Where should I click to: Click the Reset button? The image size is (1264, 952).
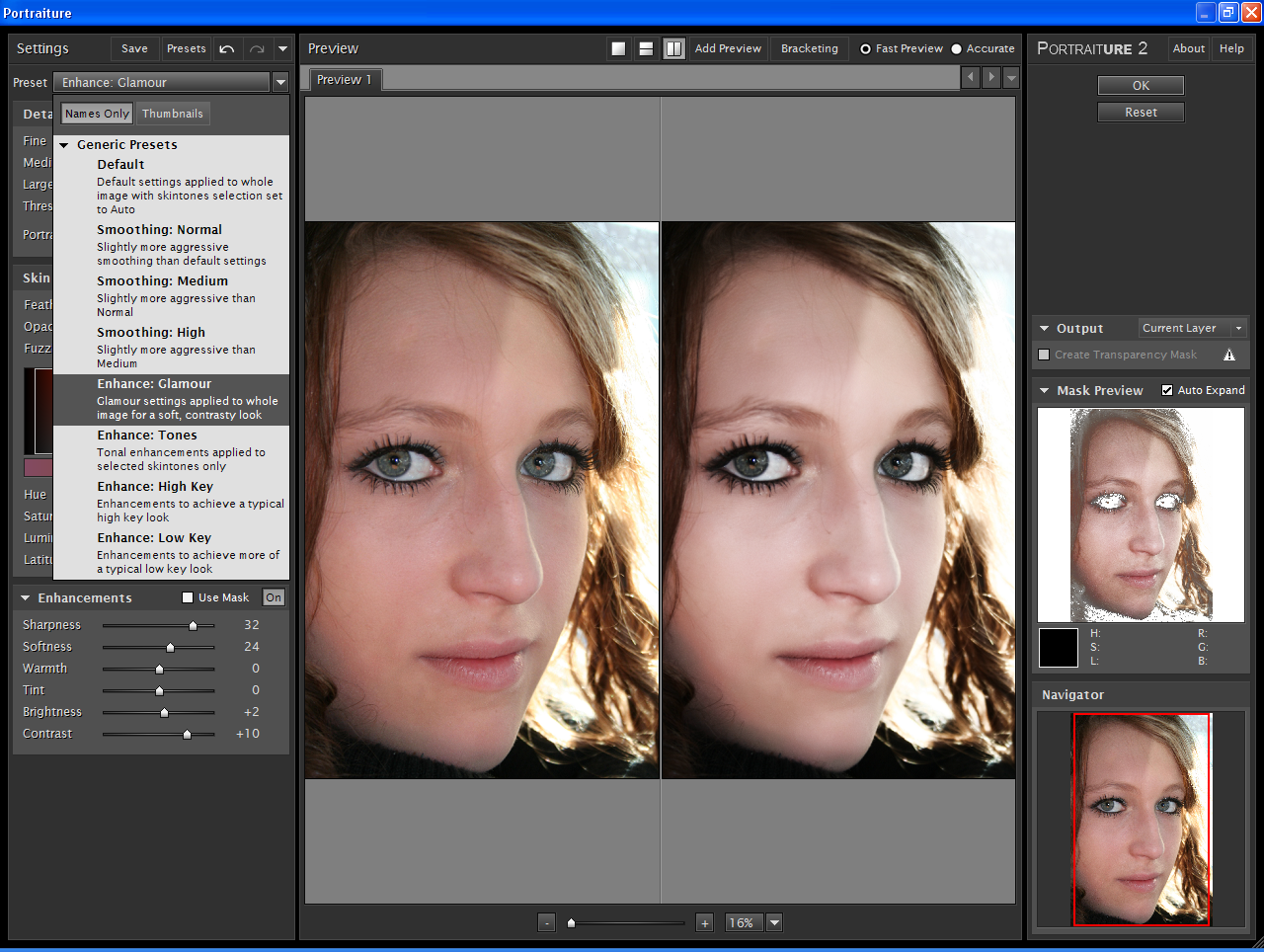1141,112
